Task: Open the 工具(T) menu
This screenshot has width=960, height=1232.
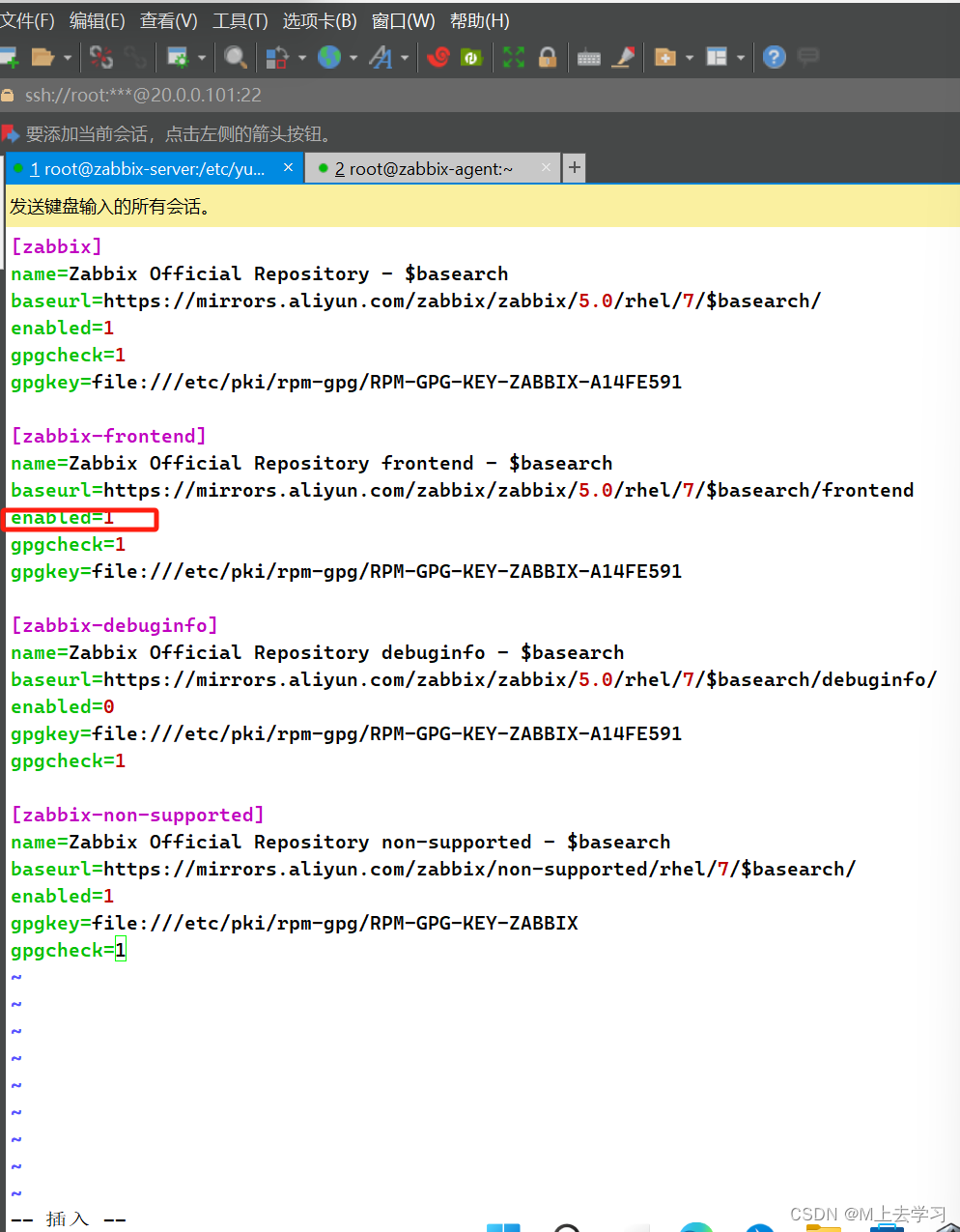Action: coord(240,20)
